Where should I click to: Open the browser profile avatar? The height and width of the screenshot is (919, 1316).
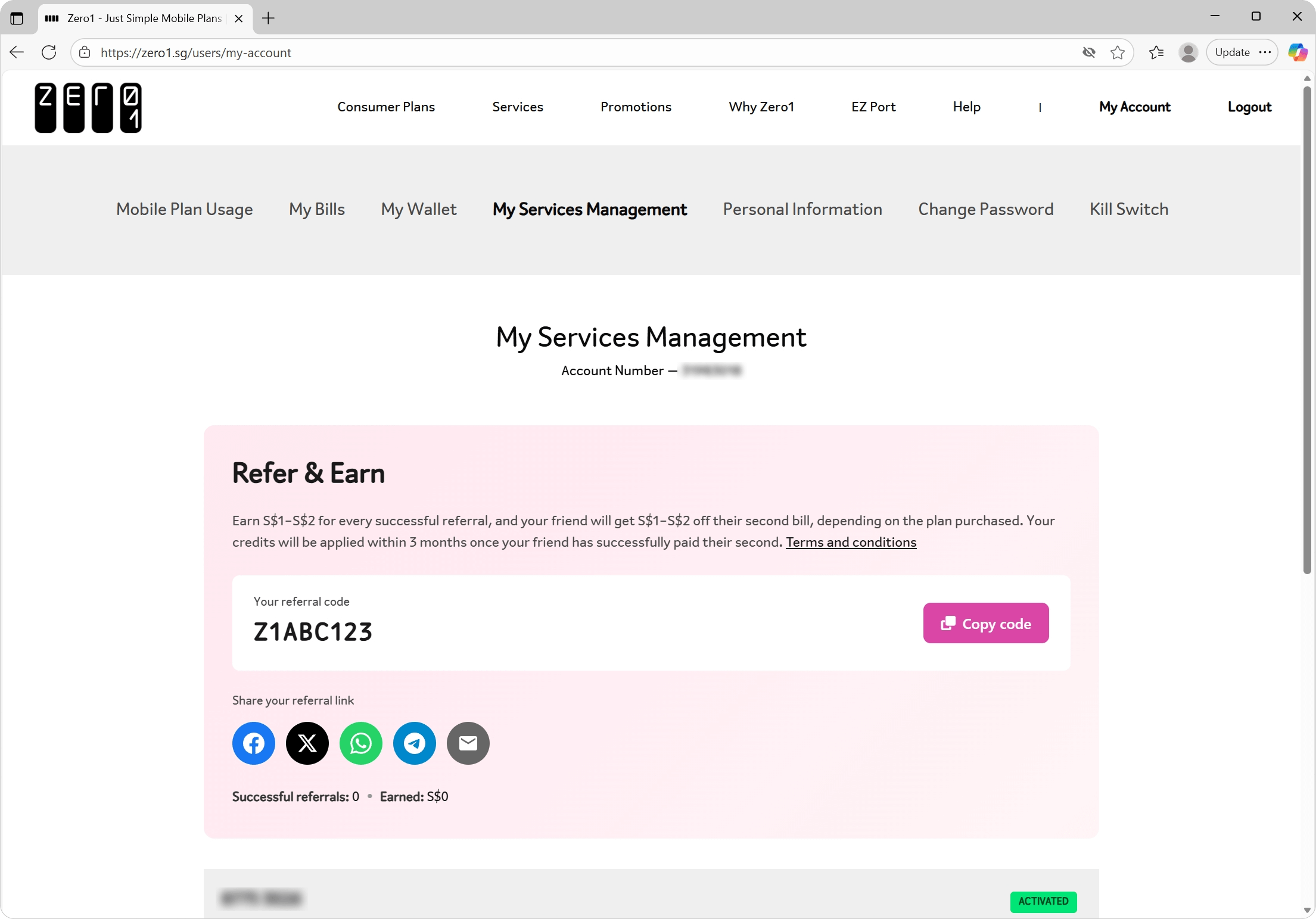coord(1188,52)
